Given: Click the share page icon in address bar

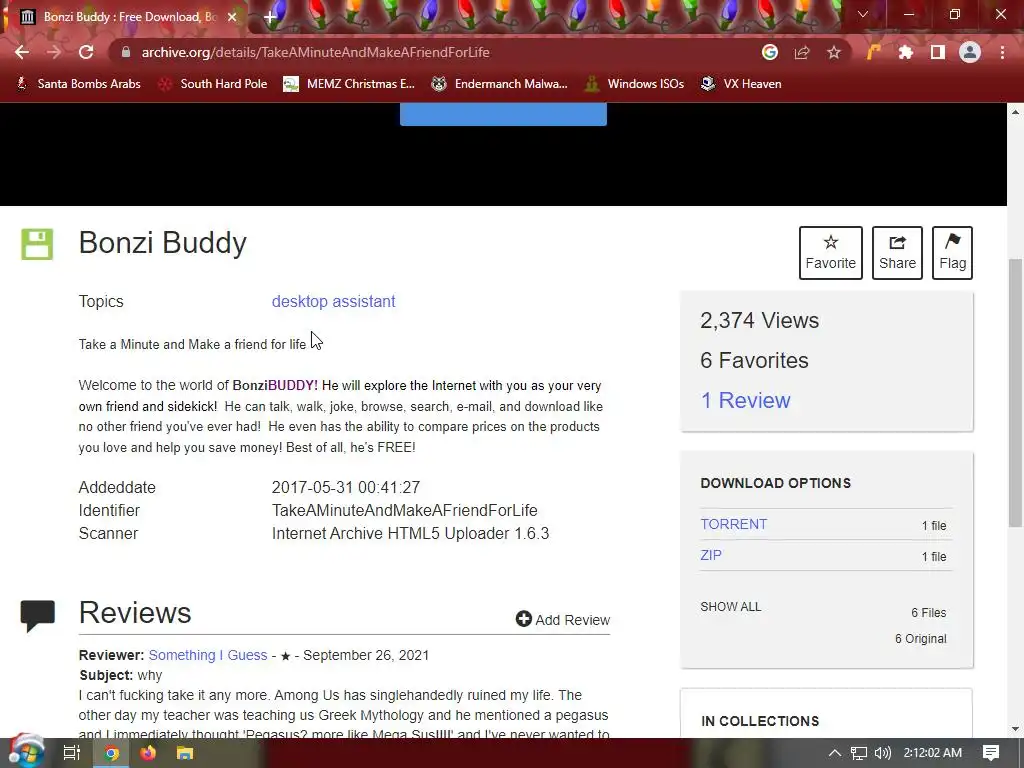Looking at the screenshot, I should pos(802,52).
